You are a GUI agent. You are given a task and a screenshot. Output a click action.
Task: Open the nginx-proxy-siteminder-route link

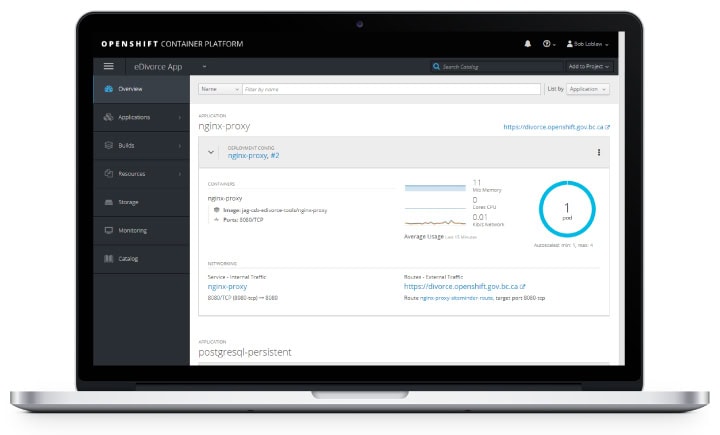pos(456,298)
